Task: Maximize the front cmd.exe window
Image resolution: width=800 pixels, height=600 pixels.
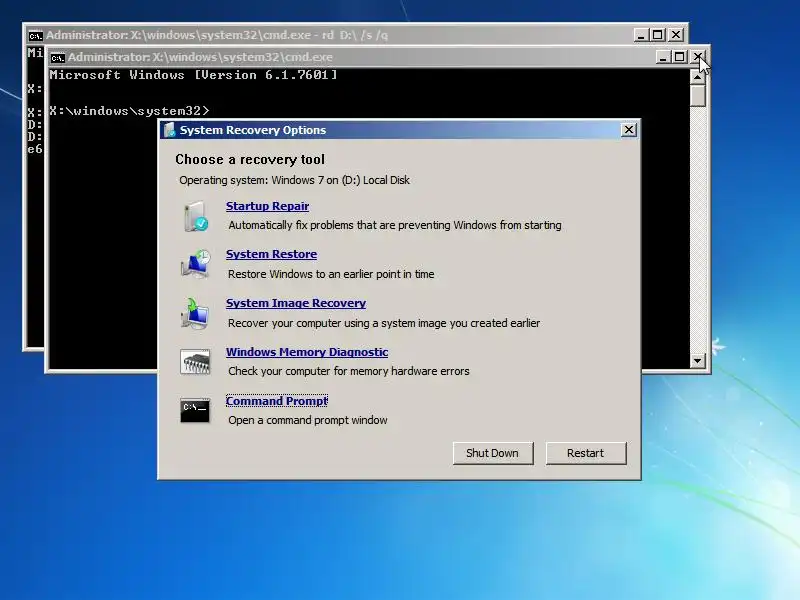Action: (x=680, y=57)
